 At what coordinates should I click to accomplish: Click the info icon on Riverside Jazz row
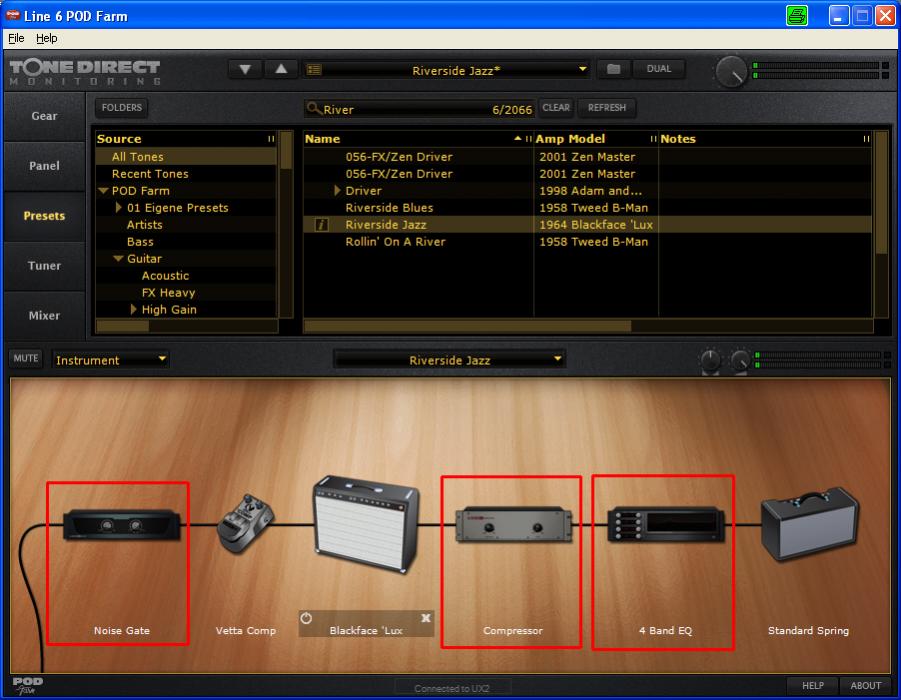tap(321, 225)
